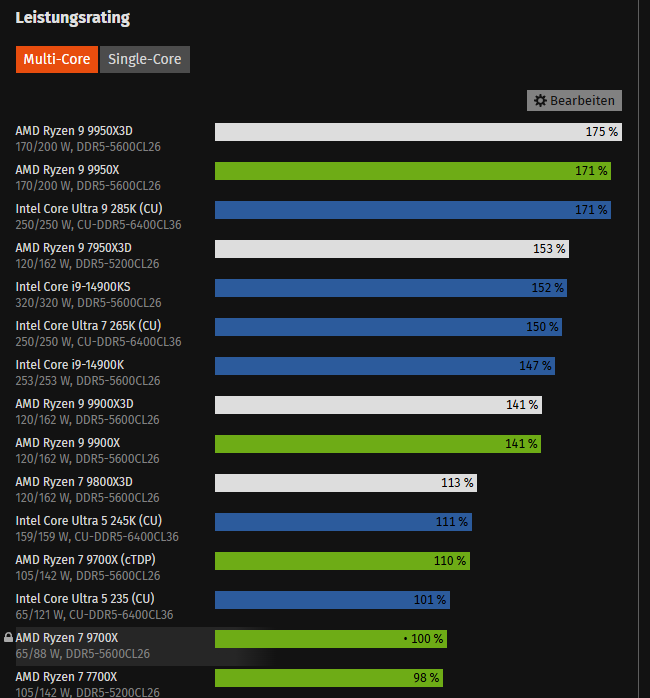Click the 98 % bar of Ryzen 7 7700X
The height and width of the screenshot is (698, 650).
(329, 678)
